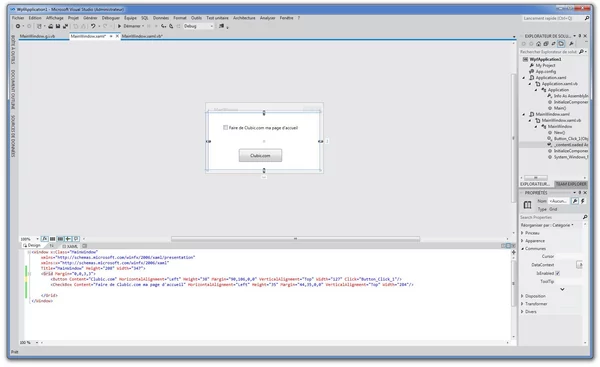Open the Architecture menu
The height and width of the screenshot is (367, 600).
point(244,18)
